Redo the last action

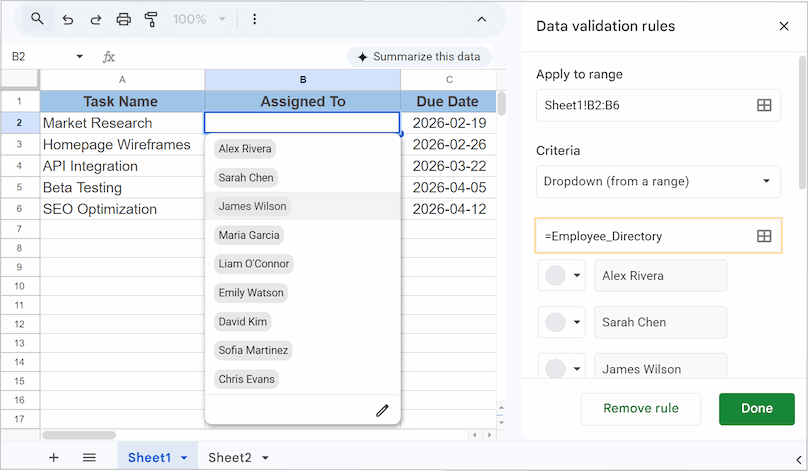(96, 20)
